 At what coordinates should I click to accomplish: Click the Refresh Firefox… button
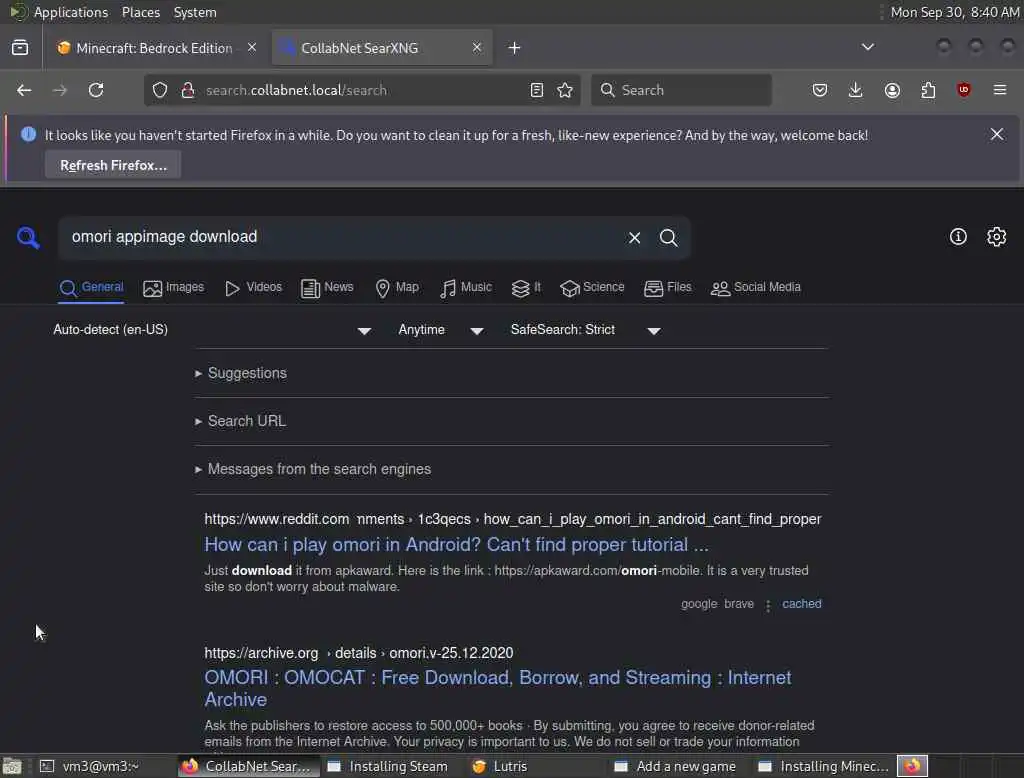pyautogui.click(x=113, y=165)
